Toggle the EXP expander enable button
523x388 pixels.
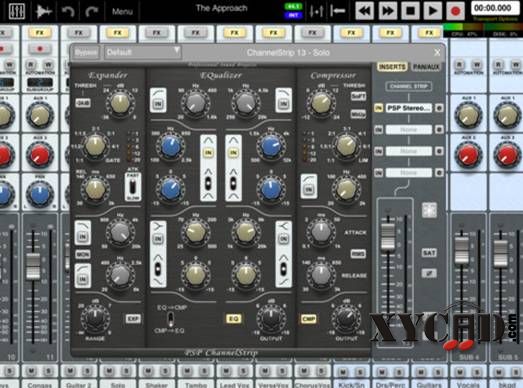click(133, 319)
